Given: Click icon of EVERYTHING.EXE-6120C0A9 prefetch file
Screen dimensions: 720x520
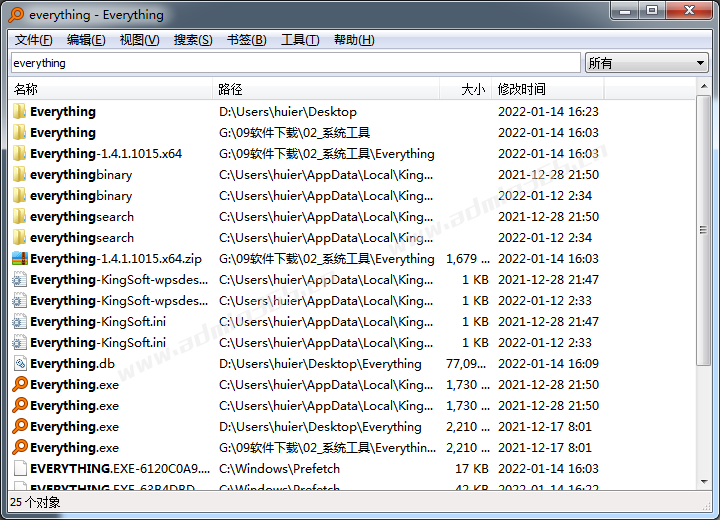Looking at the screenshot, I should [x=20, y=469].
